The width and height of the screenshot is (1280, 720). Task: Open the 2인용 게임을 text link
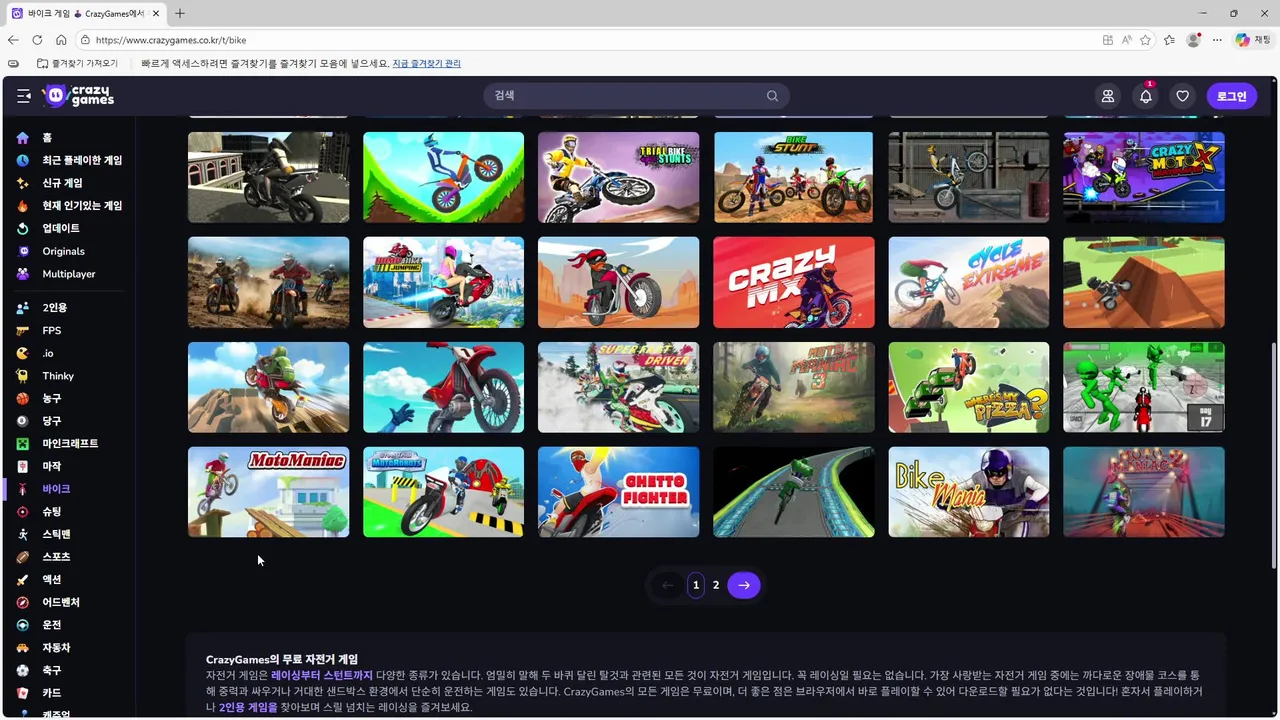(248, 707)
